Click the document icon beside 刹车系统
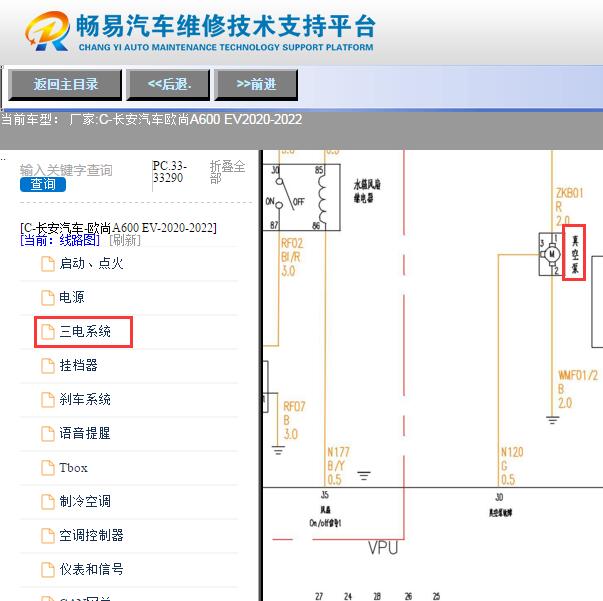This screenshot has height=601, width=603. point(48,400)
